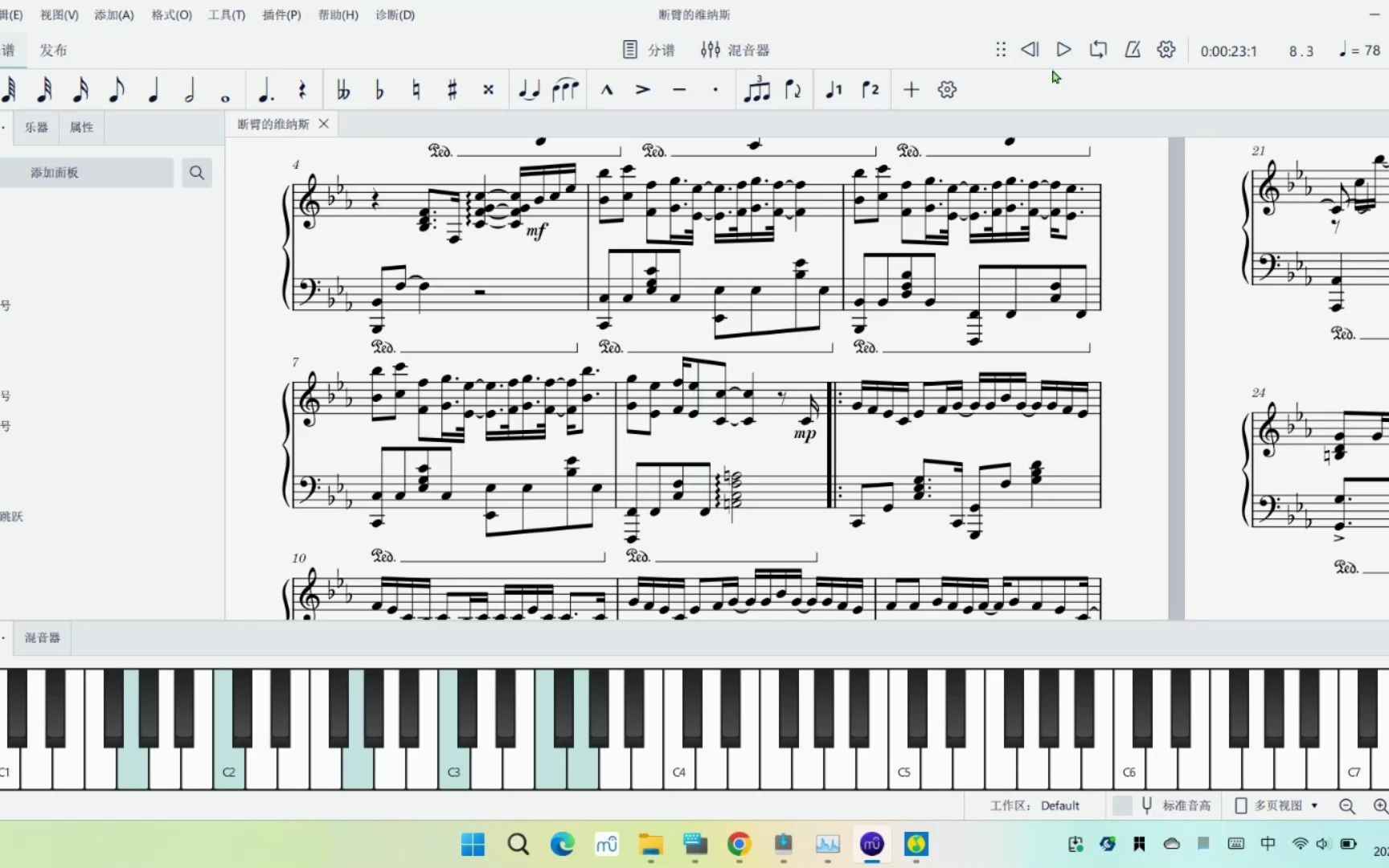Close the 断臂的维纳斯 score tab

(324, 124)
